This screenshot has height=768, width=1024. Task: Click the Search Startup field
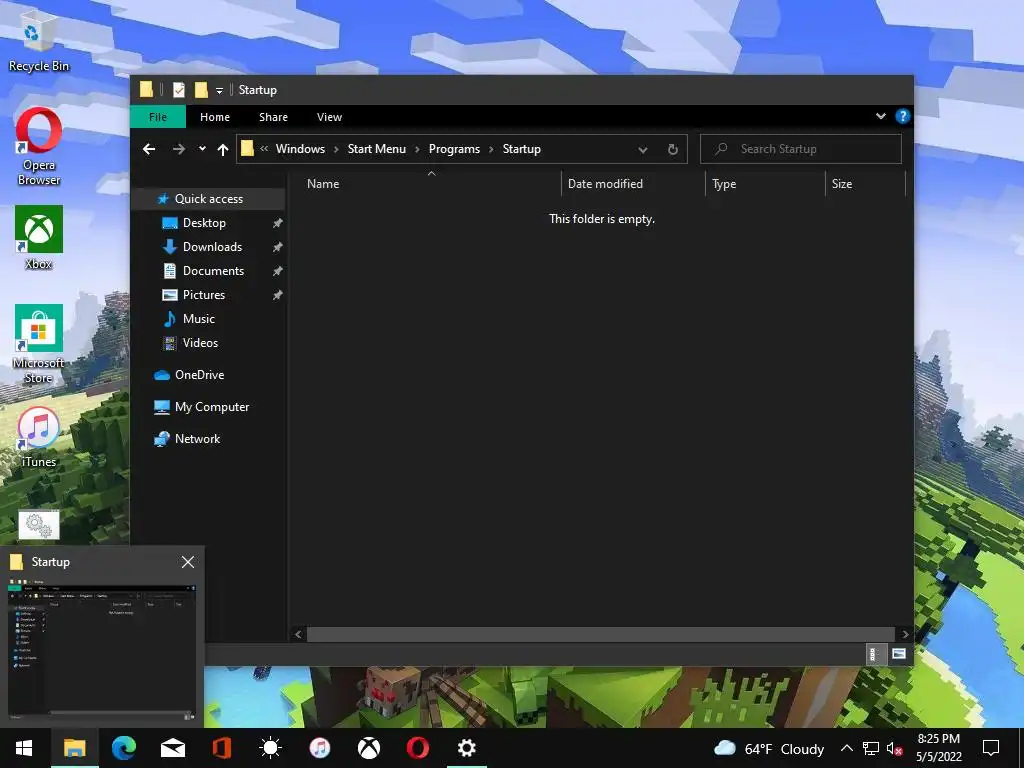coord(801,149)
